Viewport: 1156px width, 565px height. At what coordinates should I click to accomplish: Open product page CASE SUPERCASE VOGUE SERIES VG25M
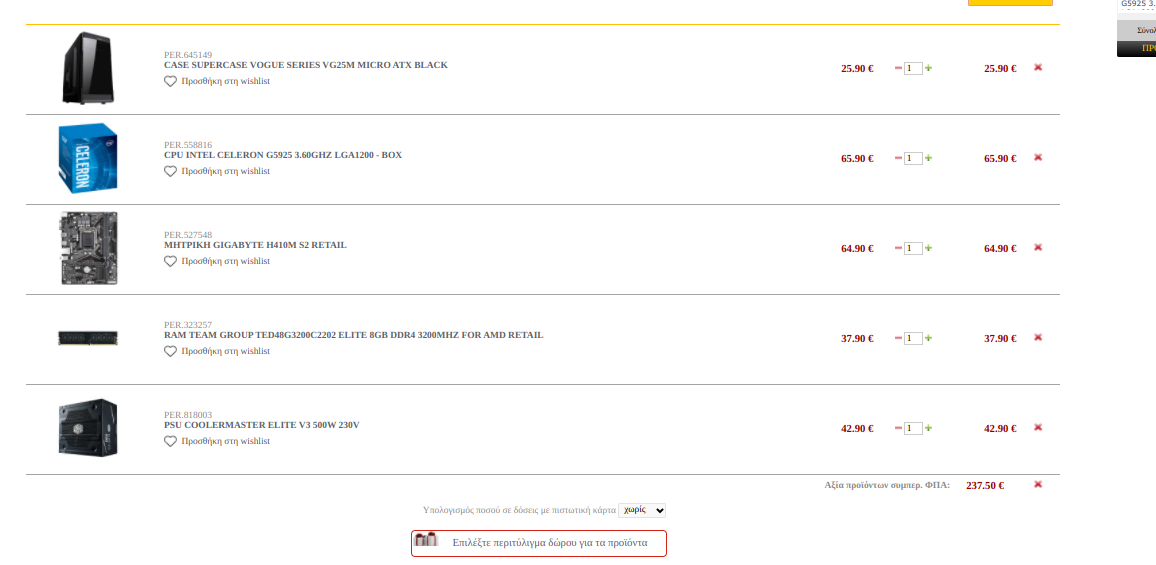coord(306,65)
